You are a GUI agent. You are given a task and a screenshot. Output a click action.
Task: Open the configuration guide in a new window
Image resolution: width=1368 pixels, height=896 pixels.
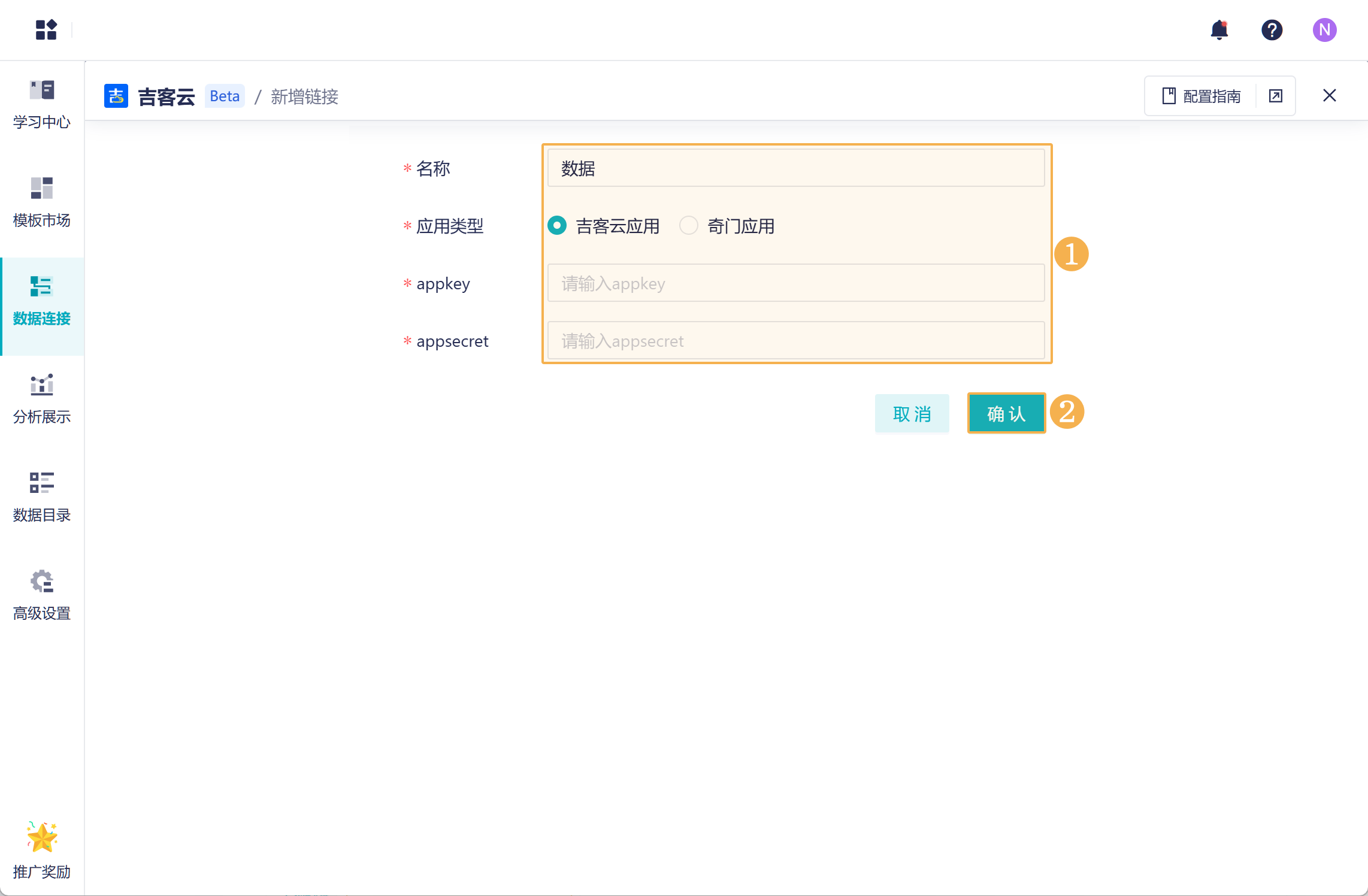[x=1276, y=96]
